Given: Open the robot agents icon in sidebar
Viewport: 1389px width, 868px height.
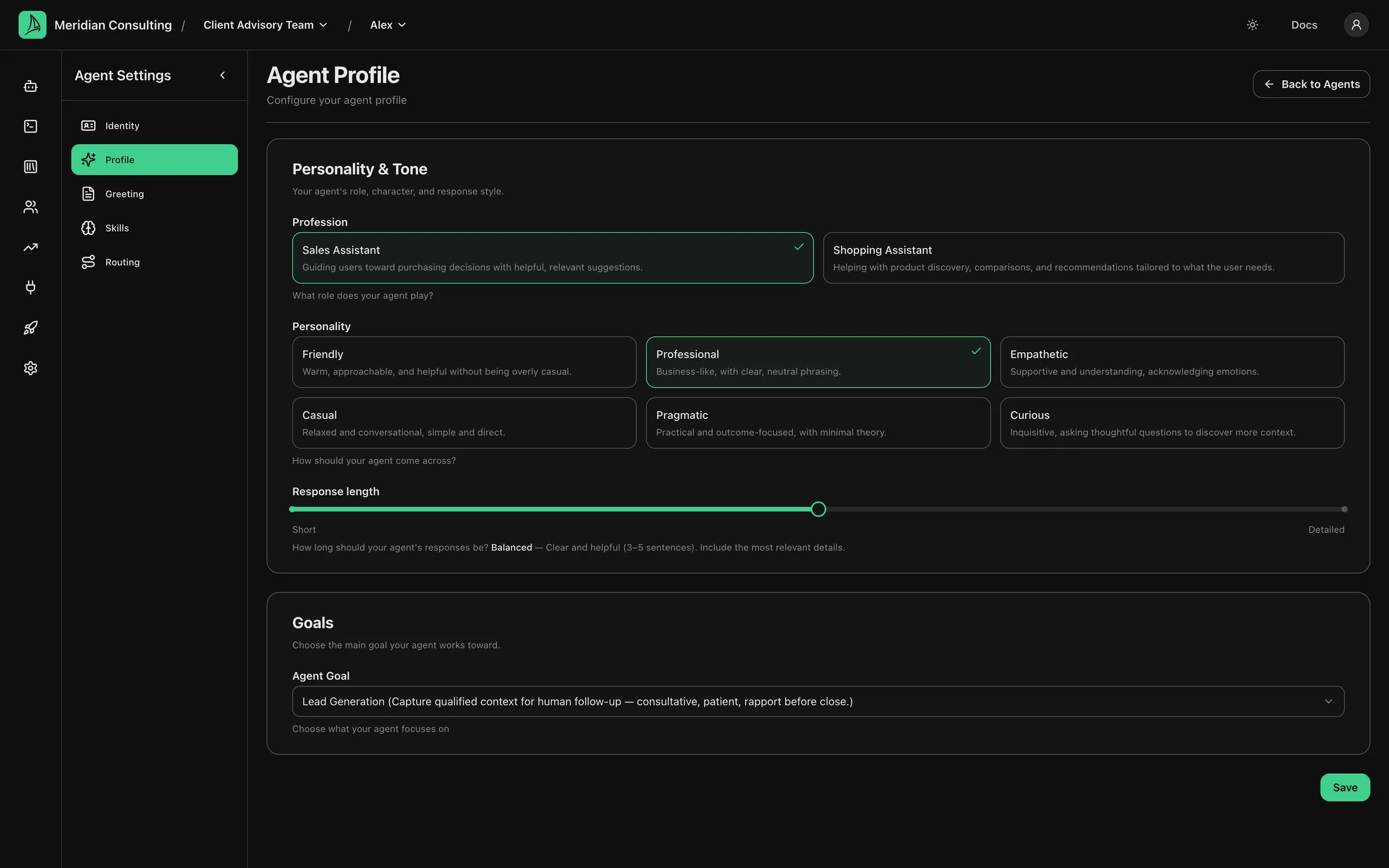Looking at the screenshot, I should pos(31,86).
